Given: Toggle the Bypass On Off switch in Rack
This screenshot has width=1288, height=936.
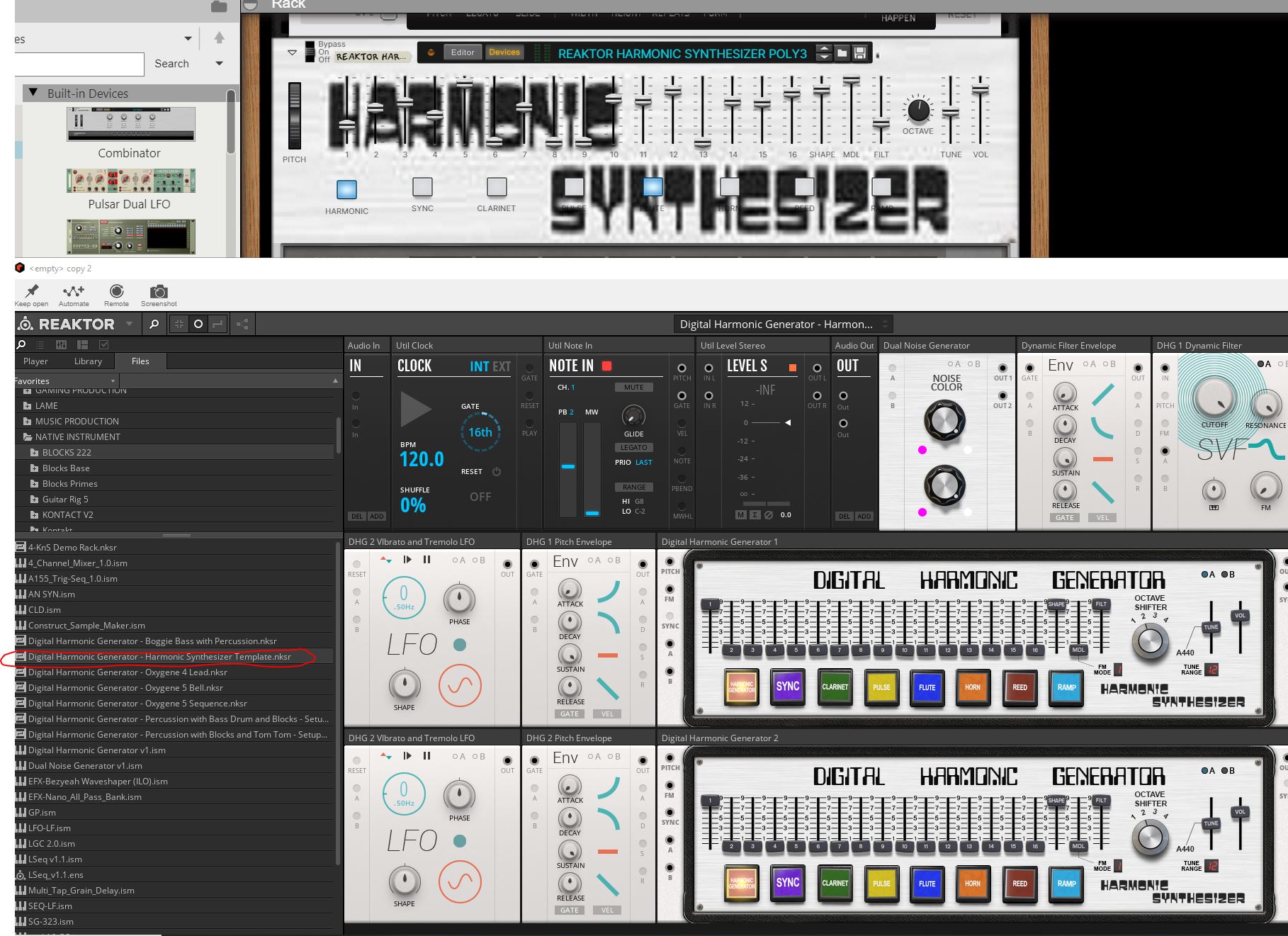Looking at the screenshot, I should (x=310, y=52).
